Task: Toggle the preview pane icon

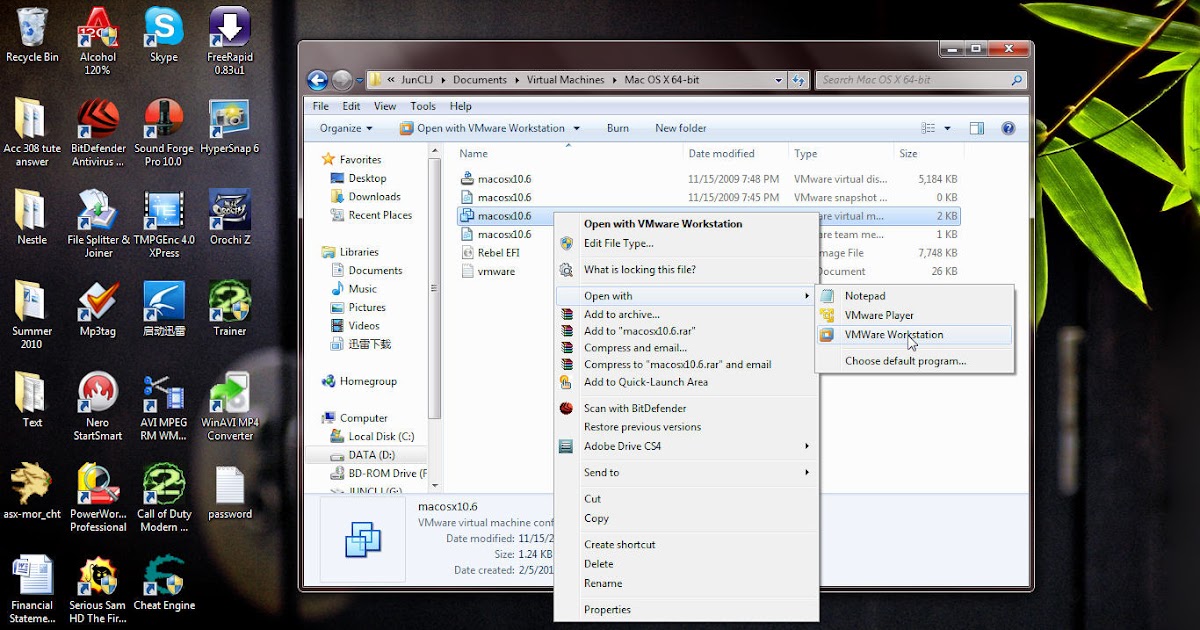Action: click(x=977, y=128)
